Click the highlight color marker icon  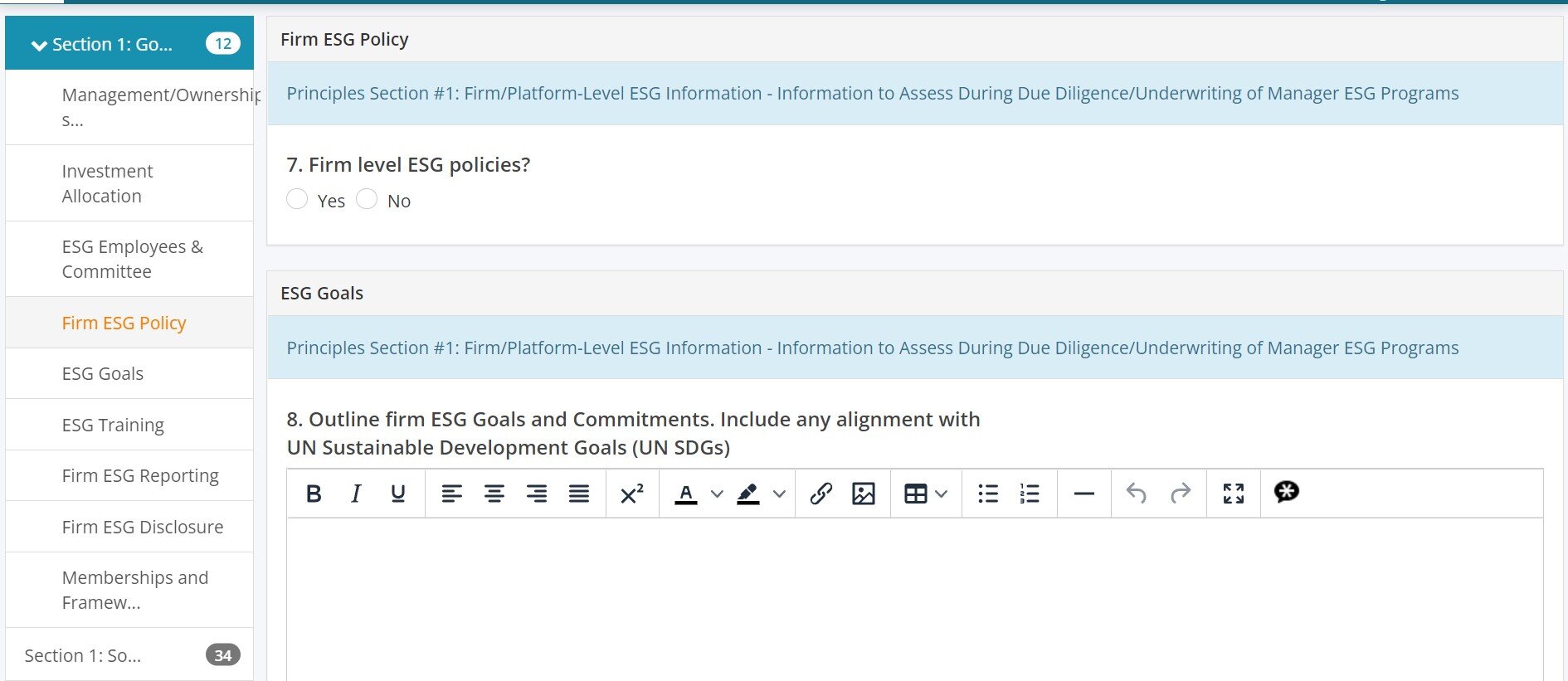coord(748,494)
